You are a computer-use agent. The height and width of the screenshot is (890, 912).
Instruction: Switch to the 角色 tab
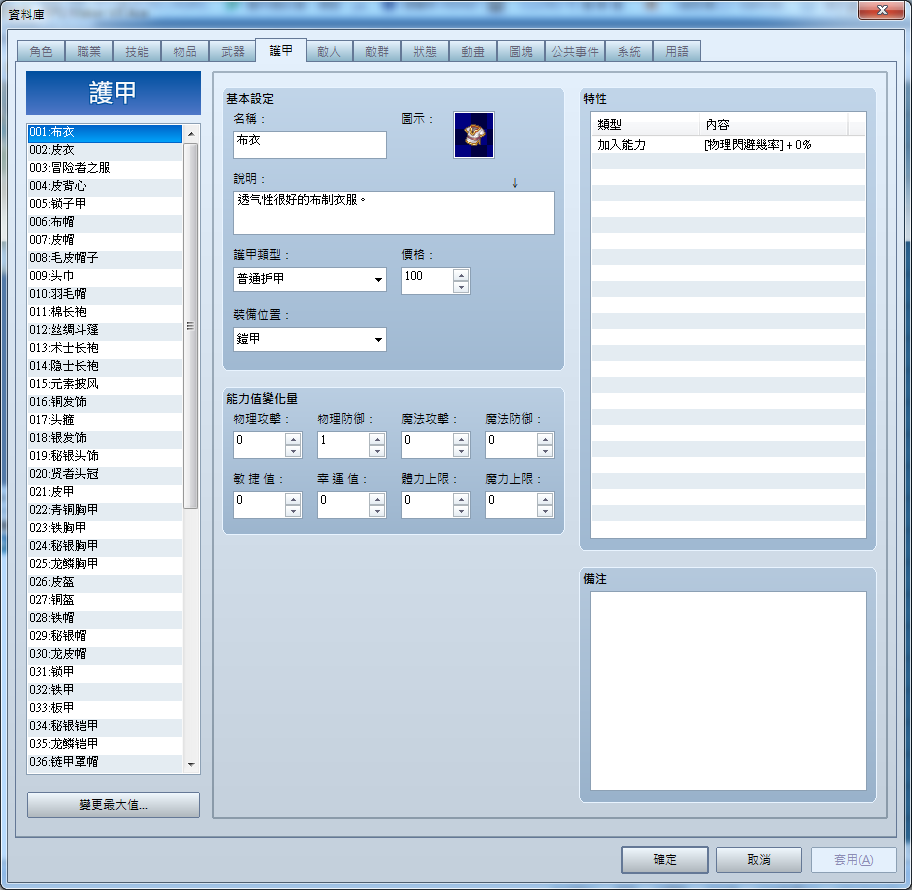[x=41, y=51]
